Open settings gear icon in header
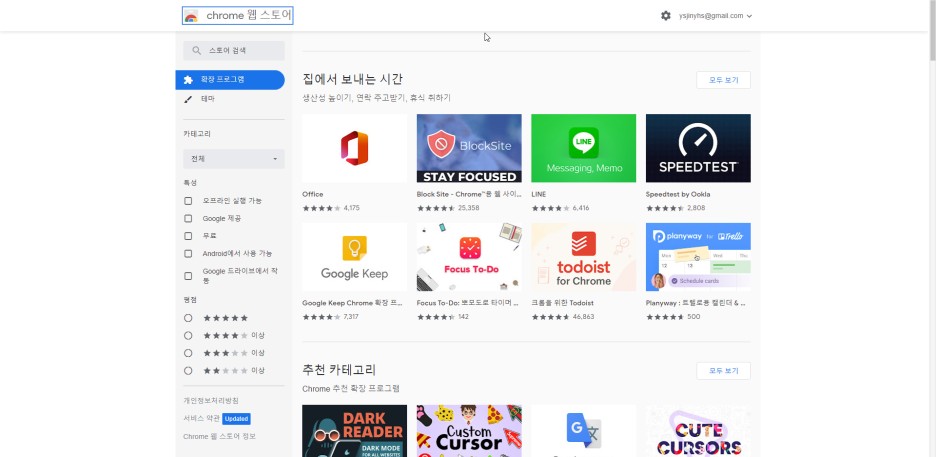Image resolution: width=936 pixels, height=457 pixels. pyautogui.click(x=666, y=16)
